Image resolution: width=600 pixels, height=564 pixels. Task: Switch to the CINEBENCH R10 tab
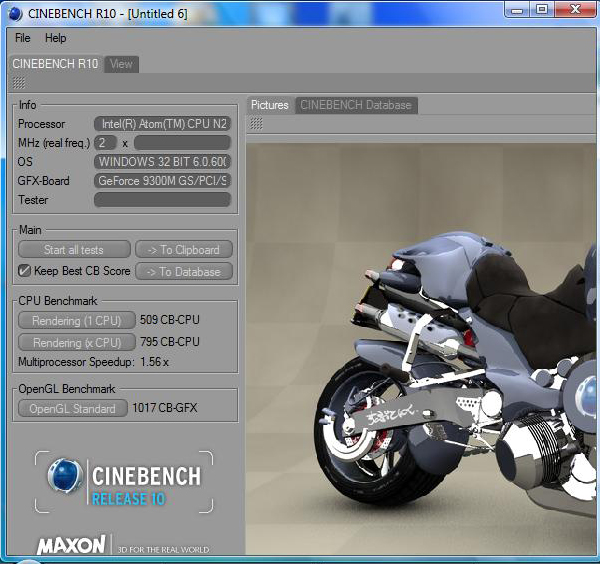tap(55, 64)
